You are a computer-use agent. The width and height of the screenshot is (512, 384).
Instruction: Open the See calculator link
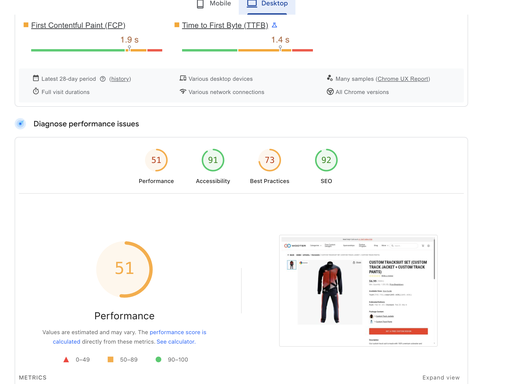(x=176, y=342)
